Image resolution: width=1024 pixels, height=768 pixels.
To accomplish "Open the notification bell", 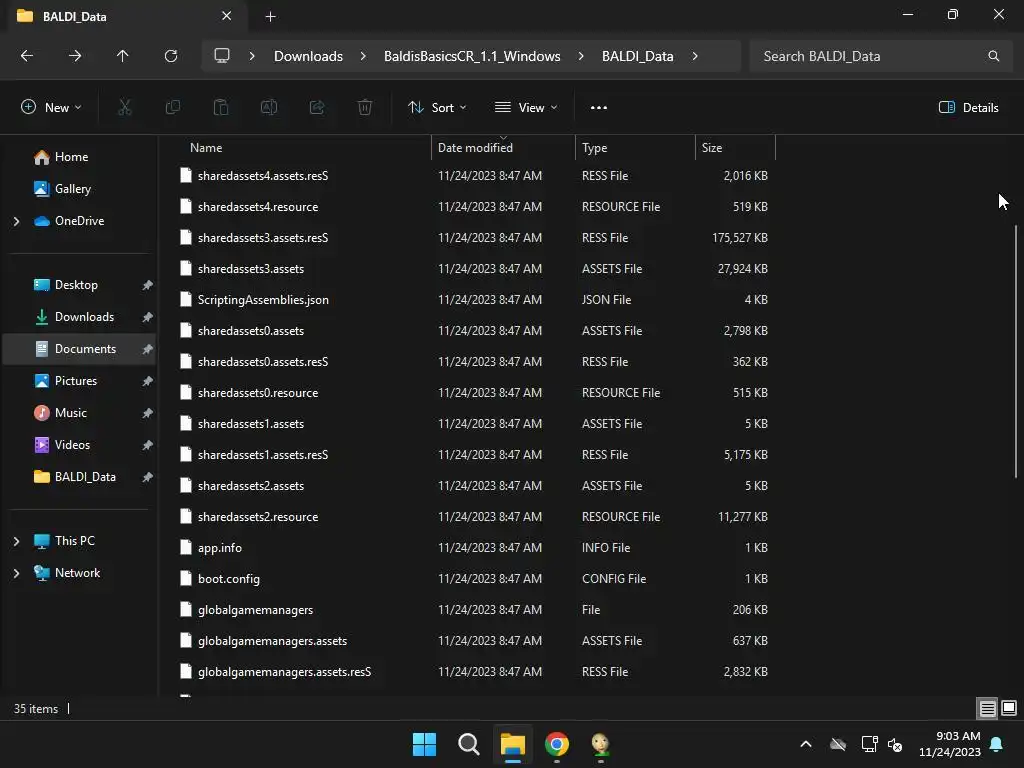I will [997, 744].
